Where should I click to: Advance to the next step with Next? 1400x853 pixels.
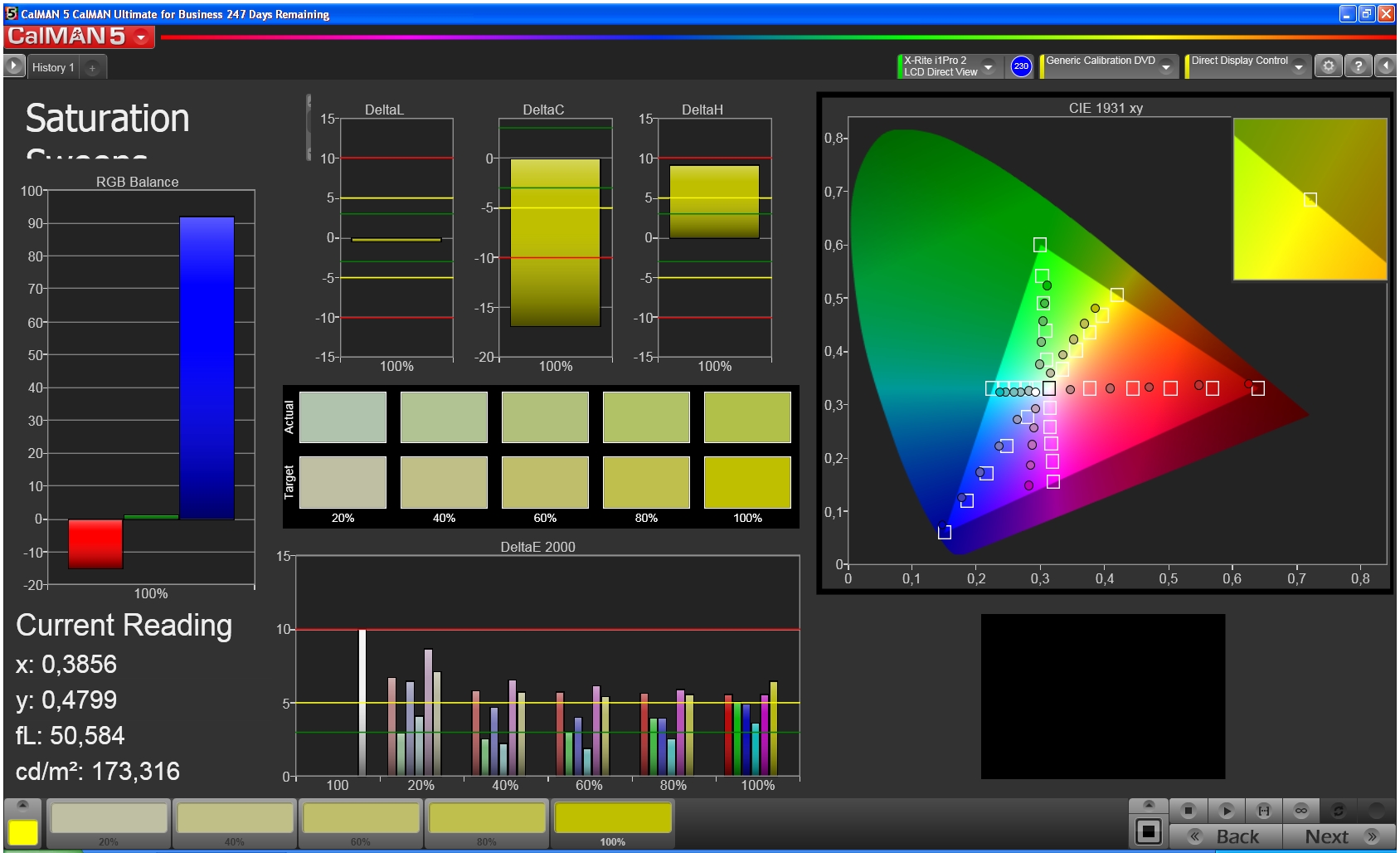point(1339,836)
